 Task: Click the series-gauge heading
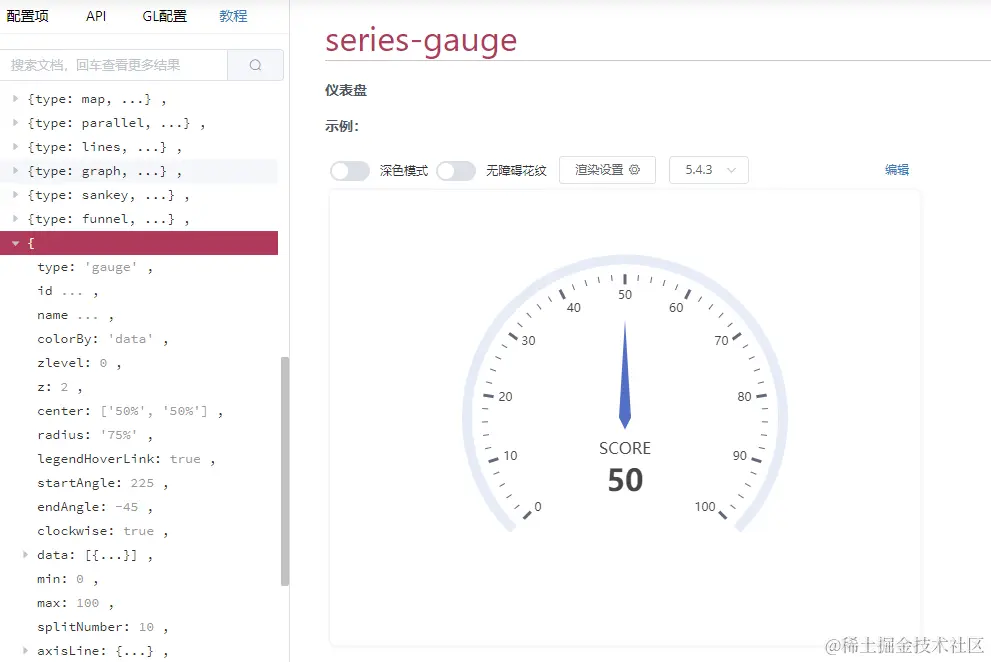421,41
